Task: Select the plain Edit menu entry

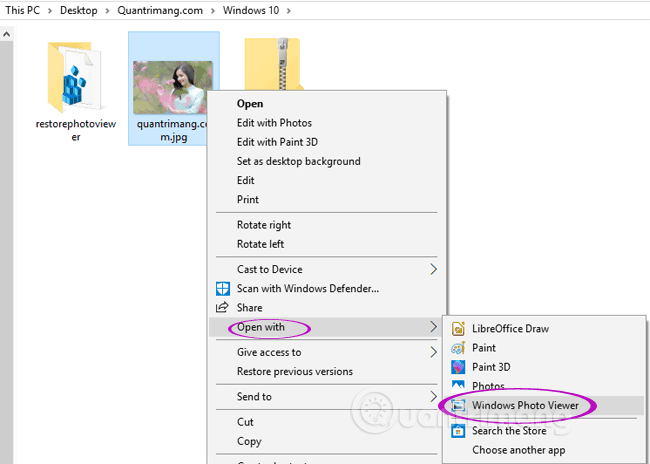Action: pyautogui.click(x=327, y=180)
